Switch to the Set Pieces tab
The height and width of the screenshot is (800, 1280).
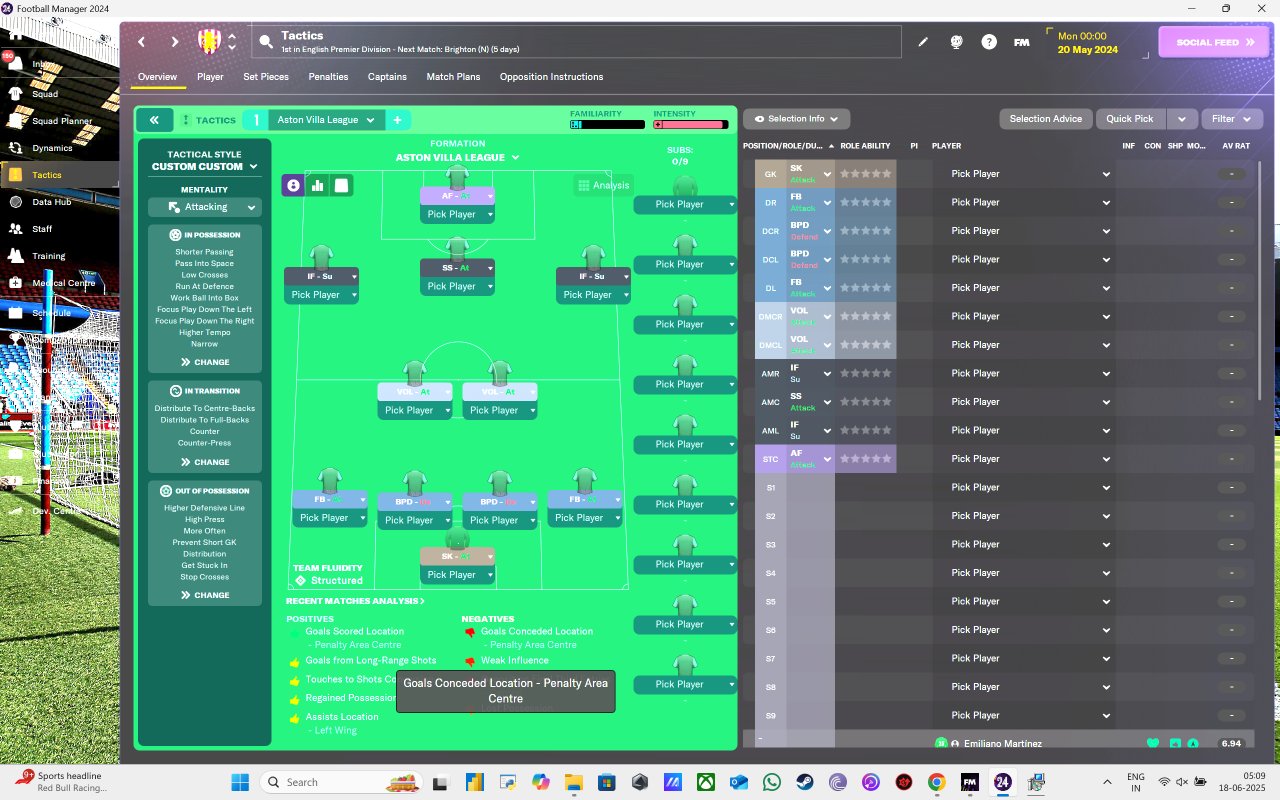click(266, 77)
